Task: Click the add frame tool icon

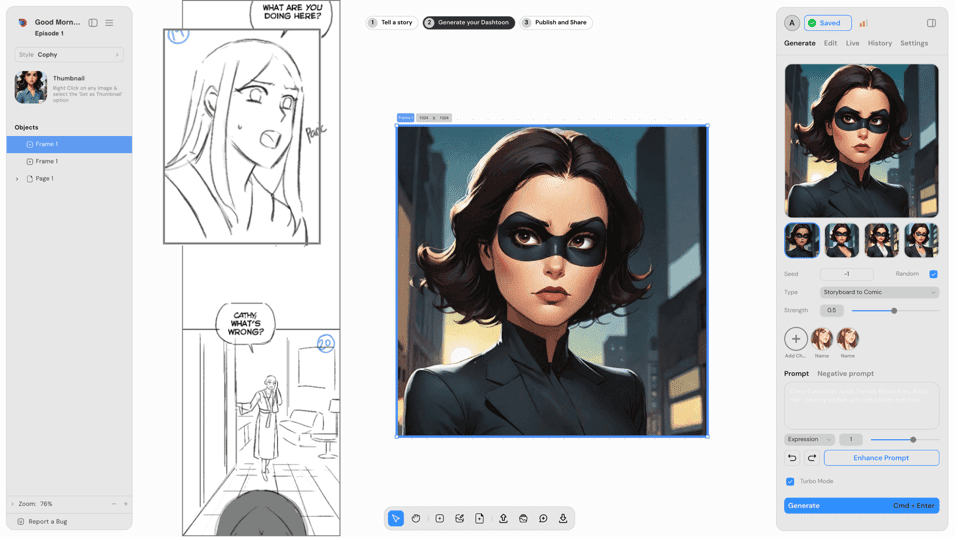Action: point(439,518)
